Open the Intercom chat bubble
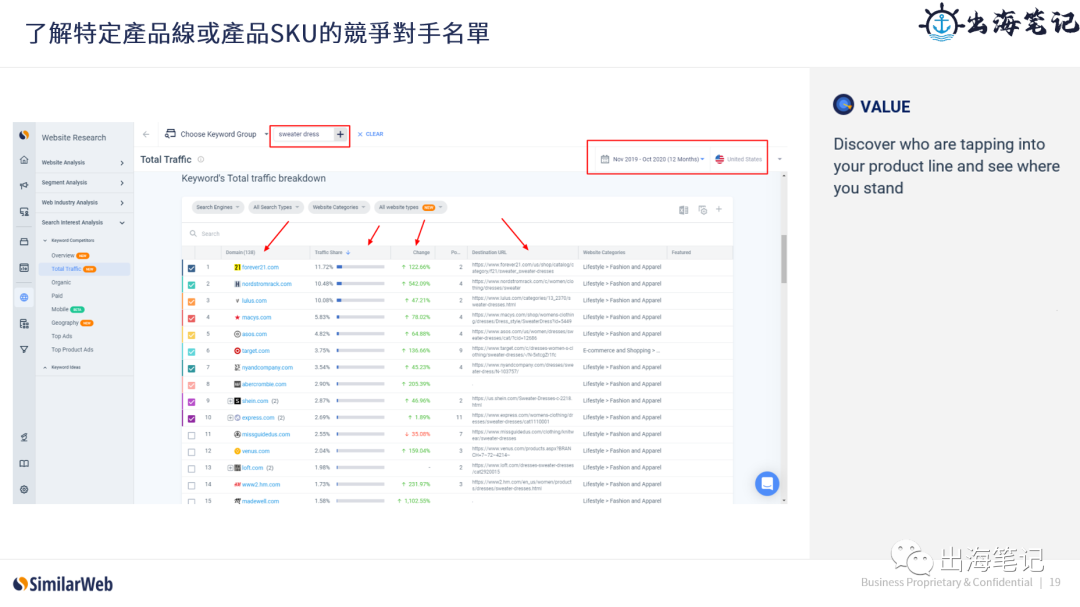This screenshot has width=1080, height=607. click(767, 483)
